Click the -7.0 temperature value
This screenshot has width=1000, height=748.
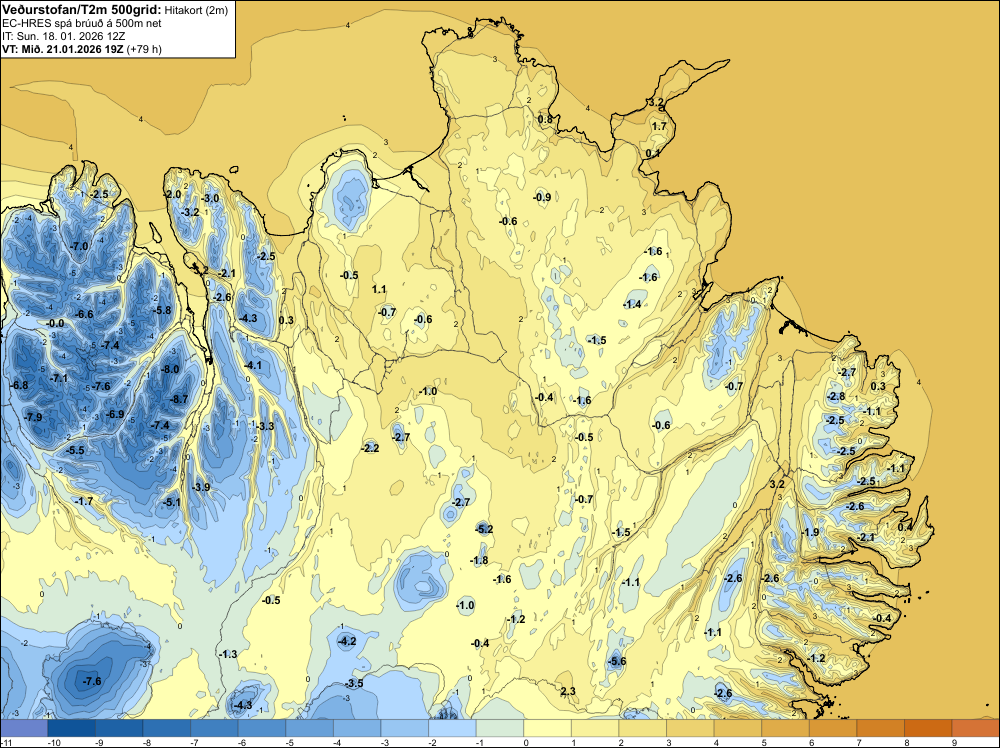click(79, 246)
